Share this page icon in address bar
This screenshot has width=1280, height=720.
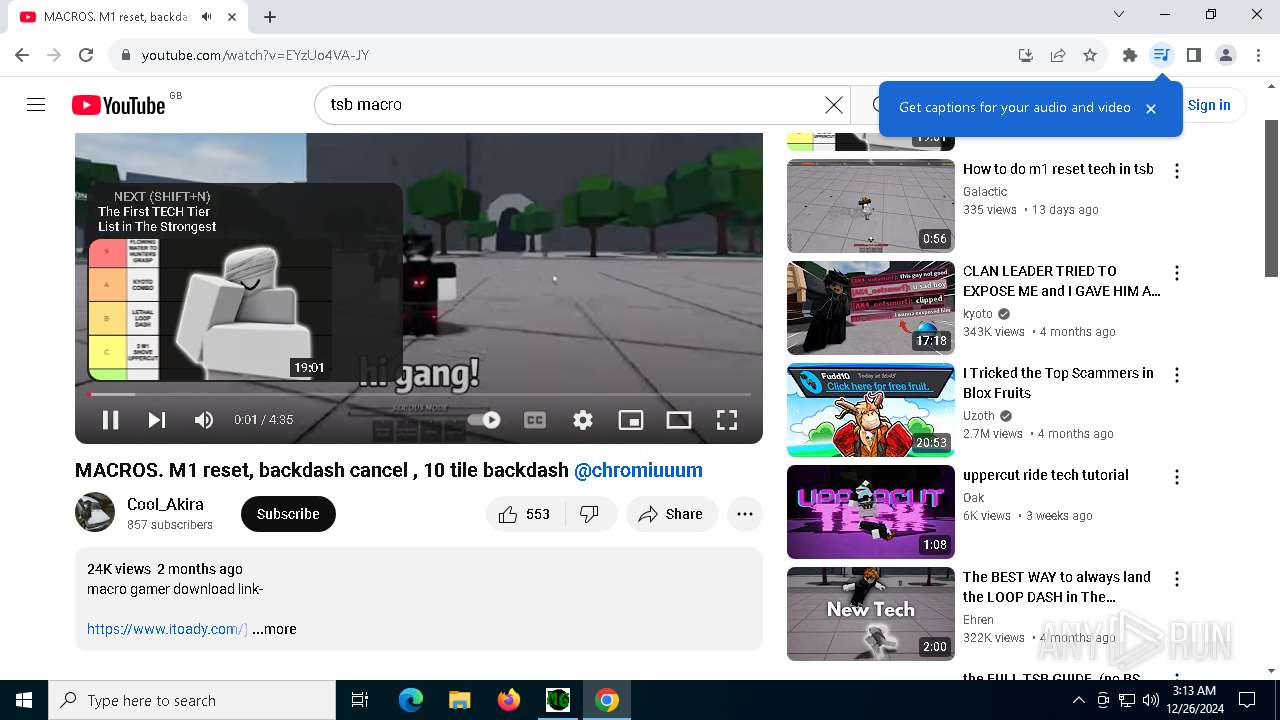(1058, 55)
